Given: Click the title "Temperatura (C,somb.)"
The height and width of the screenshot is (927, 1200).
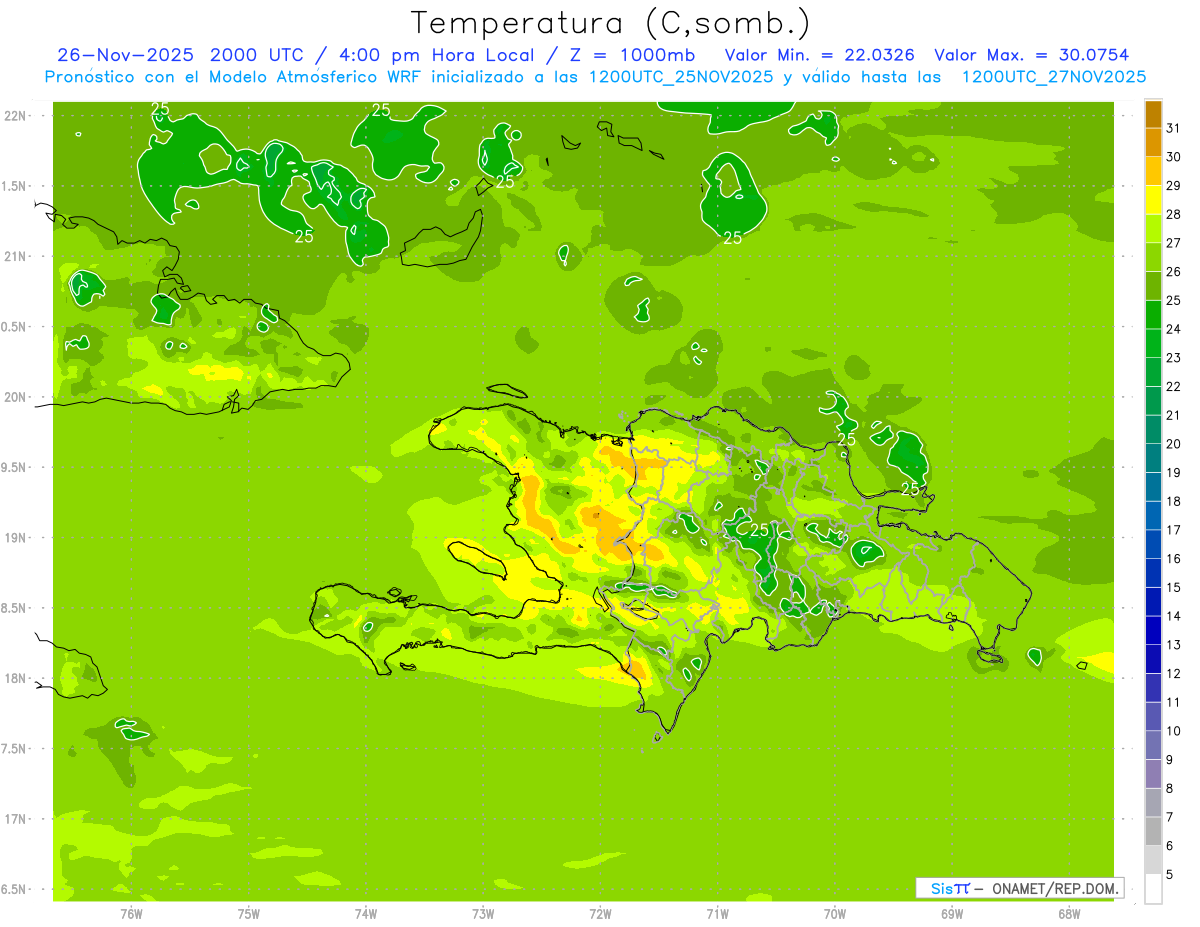Looking at the screenshot, I should pos(610,23).
